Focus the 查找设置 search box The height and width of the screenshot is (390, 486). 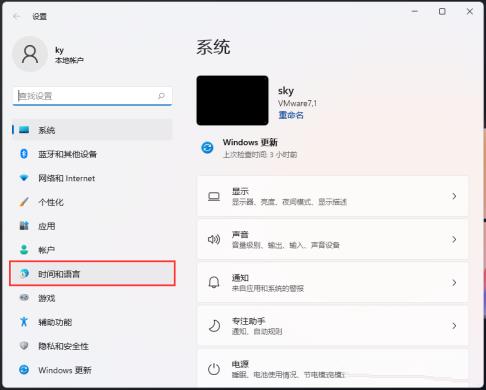pyautogui.click(x=92, y=96)
